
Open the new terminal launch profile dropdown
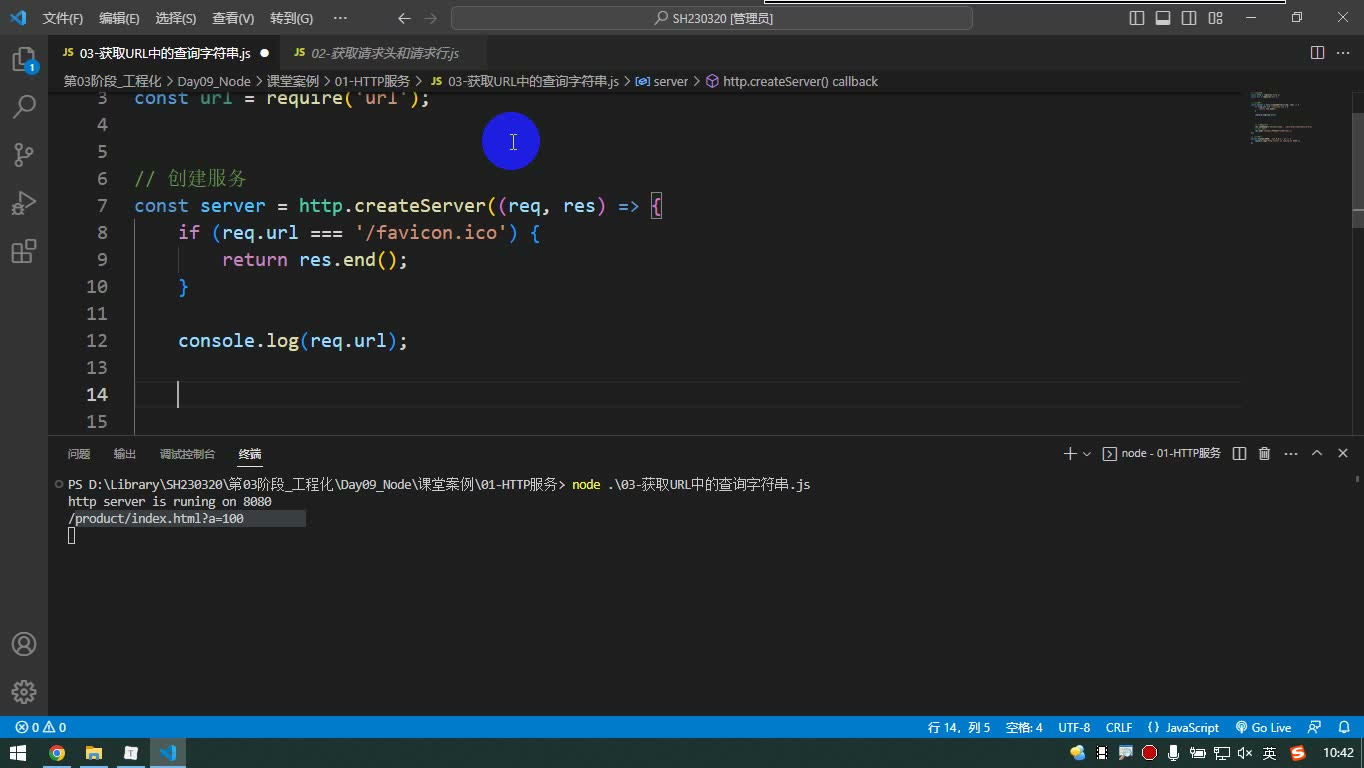(1087, 453)
